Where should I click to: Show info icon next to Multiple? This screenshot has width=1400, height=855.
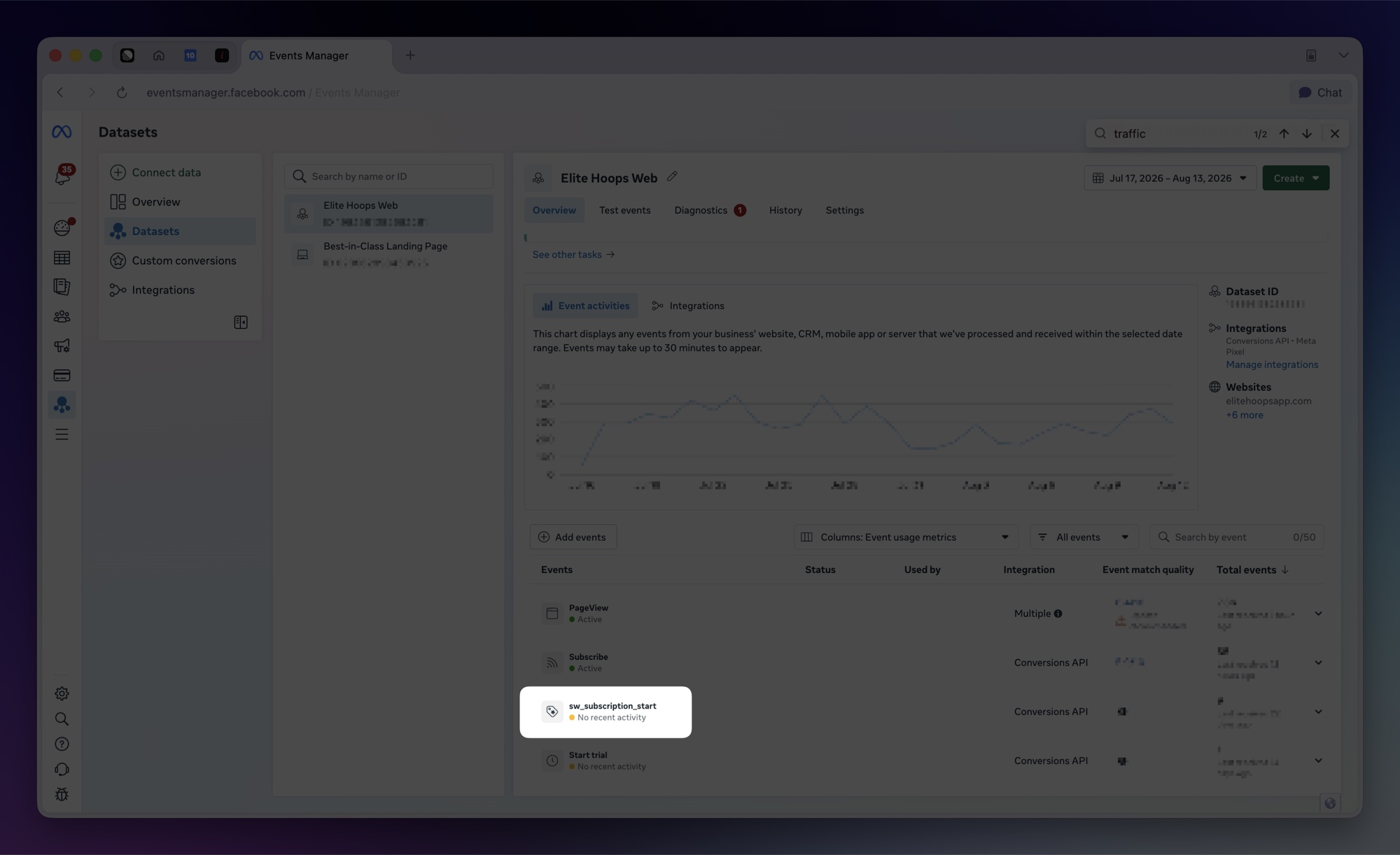[x=1058, y=614]
